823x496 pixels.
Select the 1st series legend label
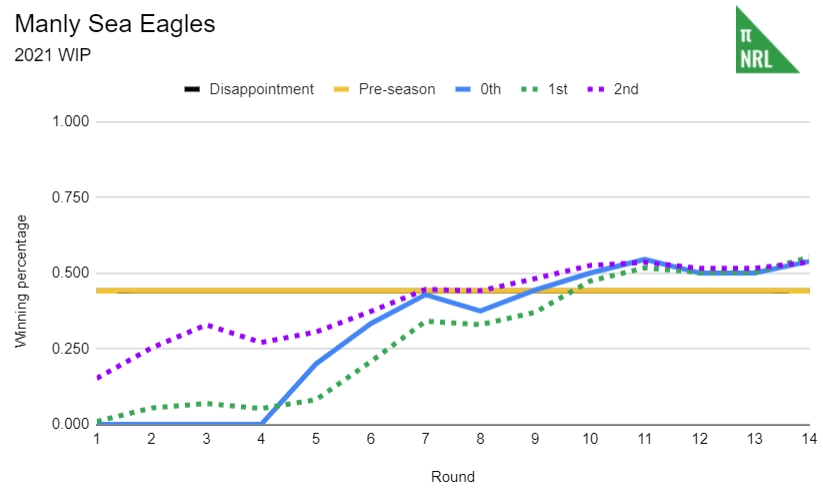pos(557,89)
